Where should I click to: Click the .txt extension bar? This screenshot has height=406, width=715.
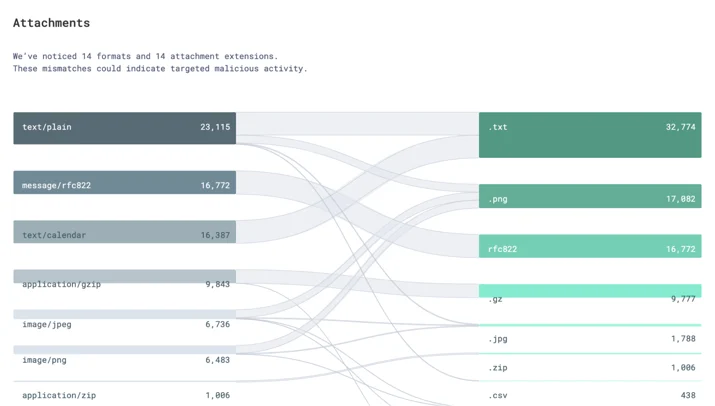[x=590, y=135]
